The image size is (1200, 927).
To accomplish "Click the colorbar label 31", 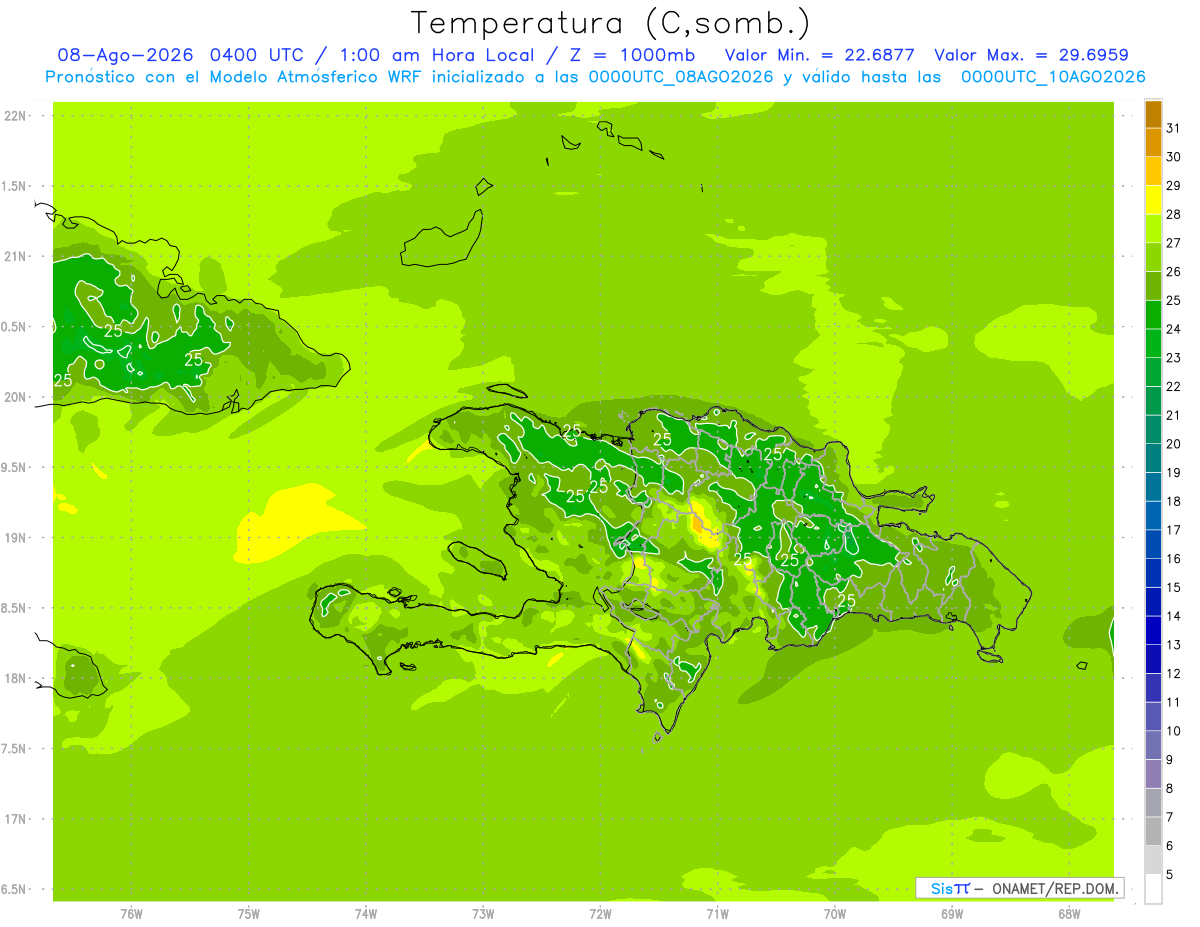I will click(1174, 128).
